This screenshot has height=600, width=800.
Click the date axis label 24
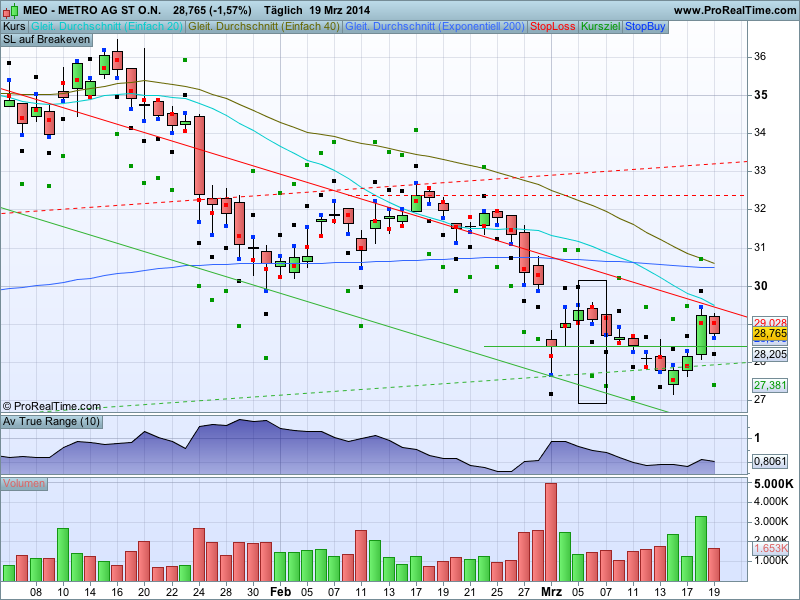pos(199,592)
